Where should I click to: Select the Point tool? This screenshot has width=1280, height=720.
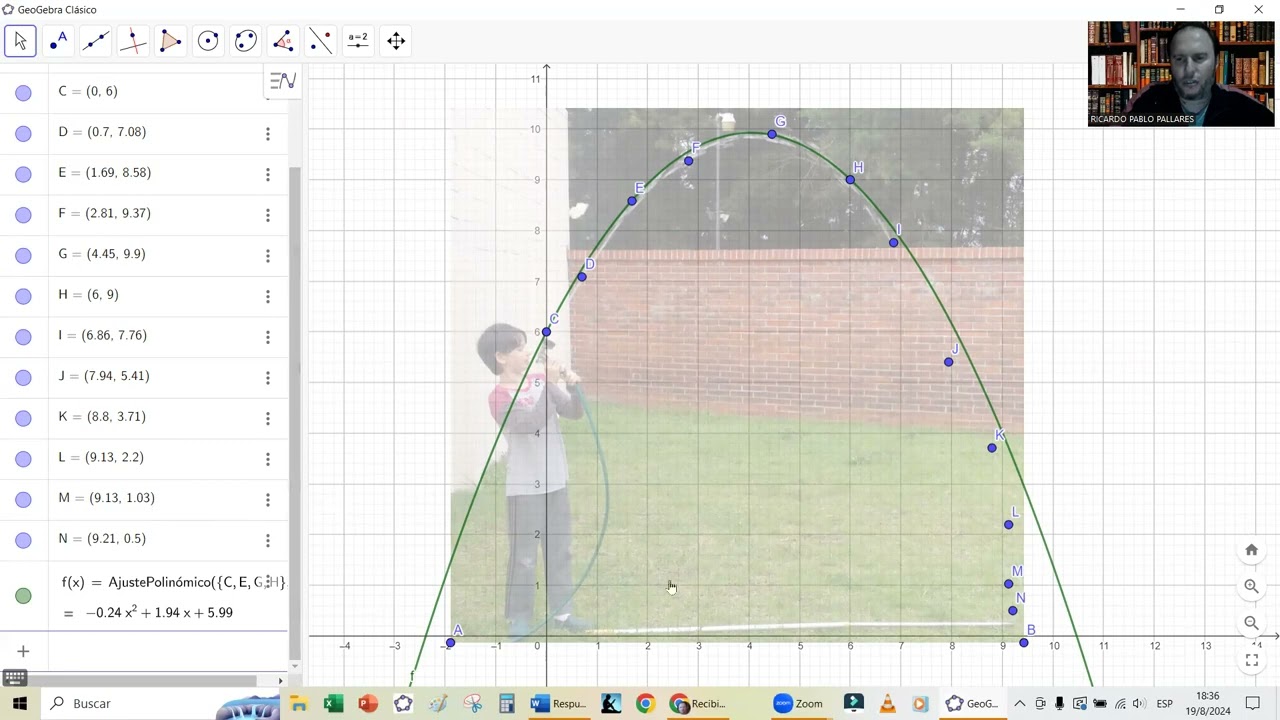click(x=58, y=41)
